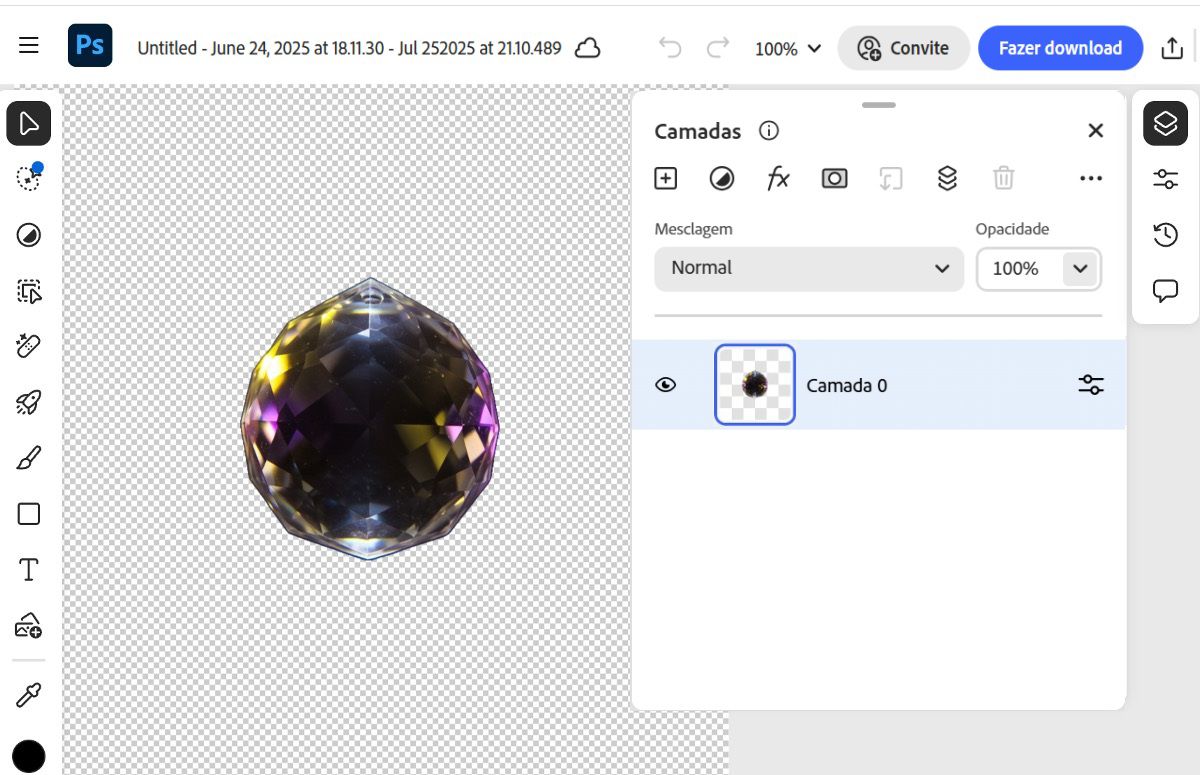The image size is (1200, 775).
Task: Open the rocket quick actions tool
Action: point(29,403)
